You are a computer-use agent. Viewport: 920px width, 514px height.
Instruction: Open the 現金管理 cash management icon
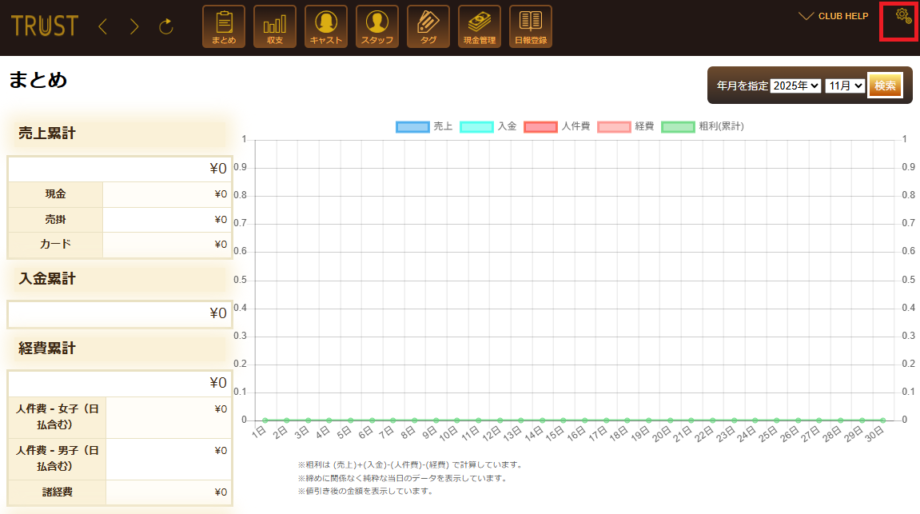(479, 26)
